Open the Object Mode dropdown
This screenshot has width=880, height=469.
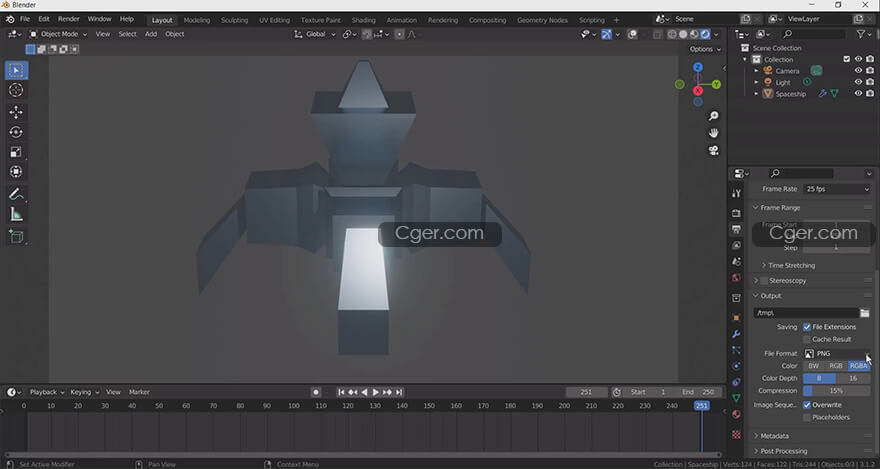click(61, 34)
